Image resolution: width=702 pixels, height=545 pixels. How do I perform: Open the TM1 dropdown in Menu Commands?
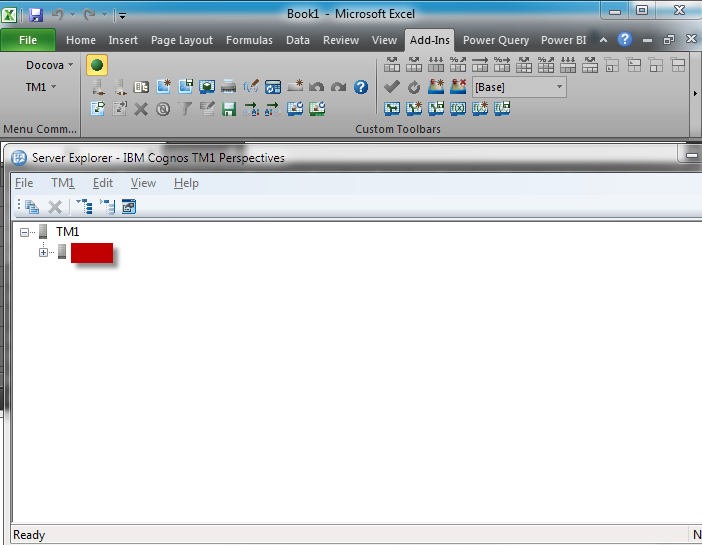41,87
